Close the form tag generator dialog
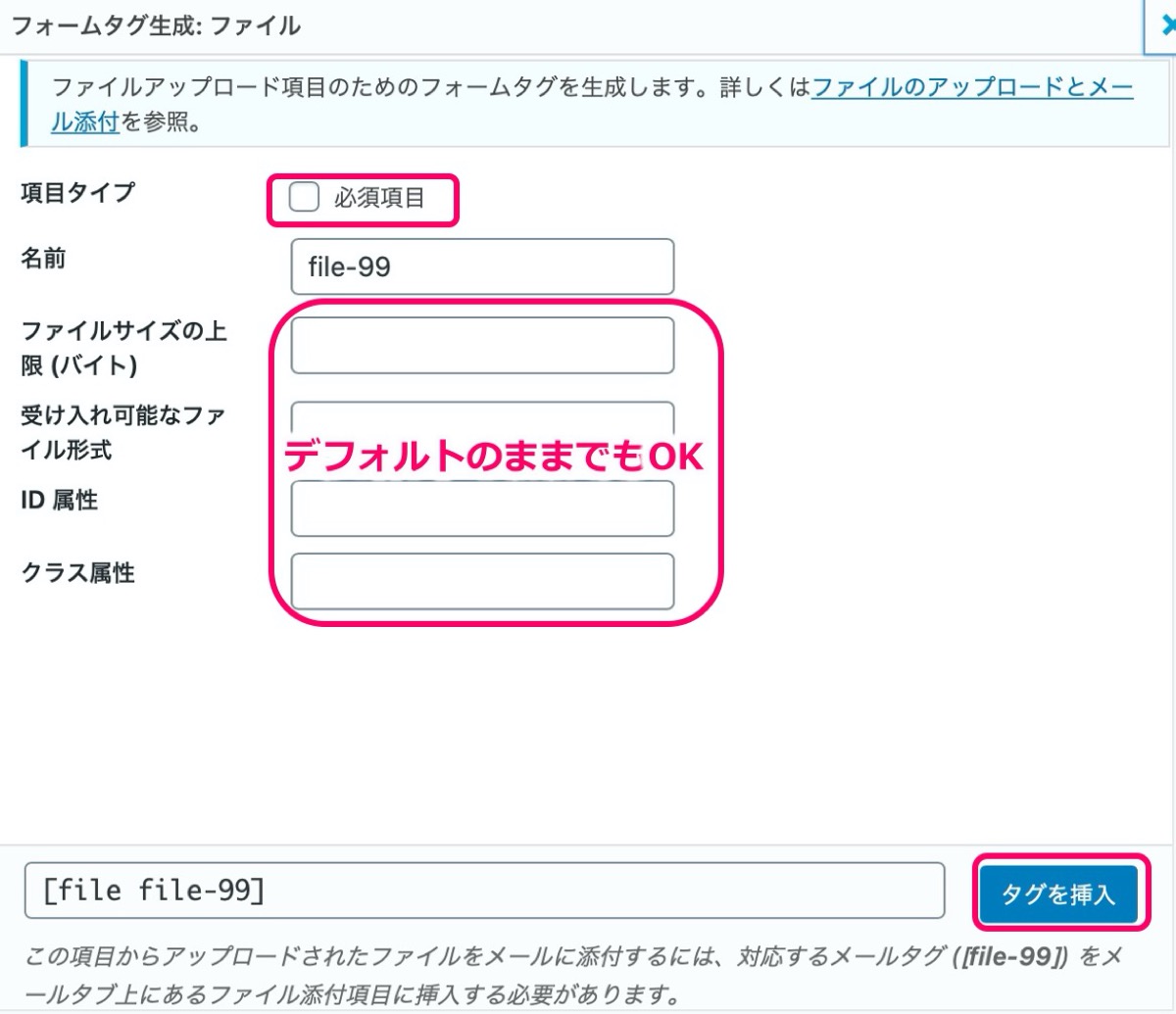This screenshot has height=1014, width=1176. point(1166,27)
